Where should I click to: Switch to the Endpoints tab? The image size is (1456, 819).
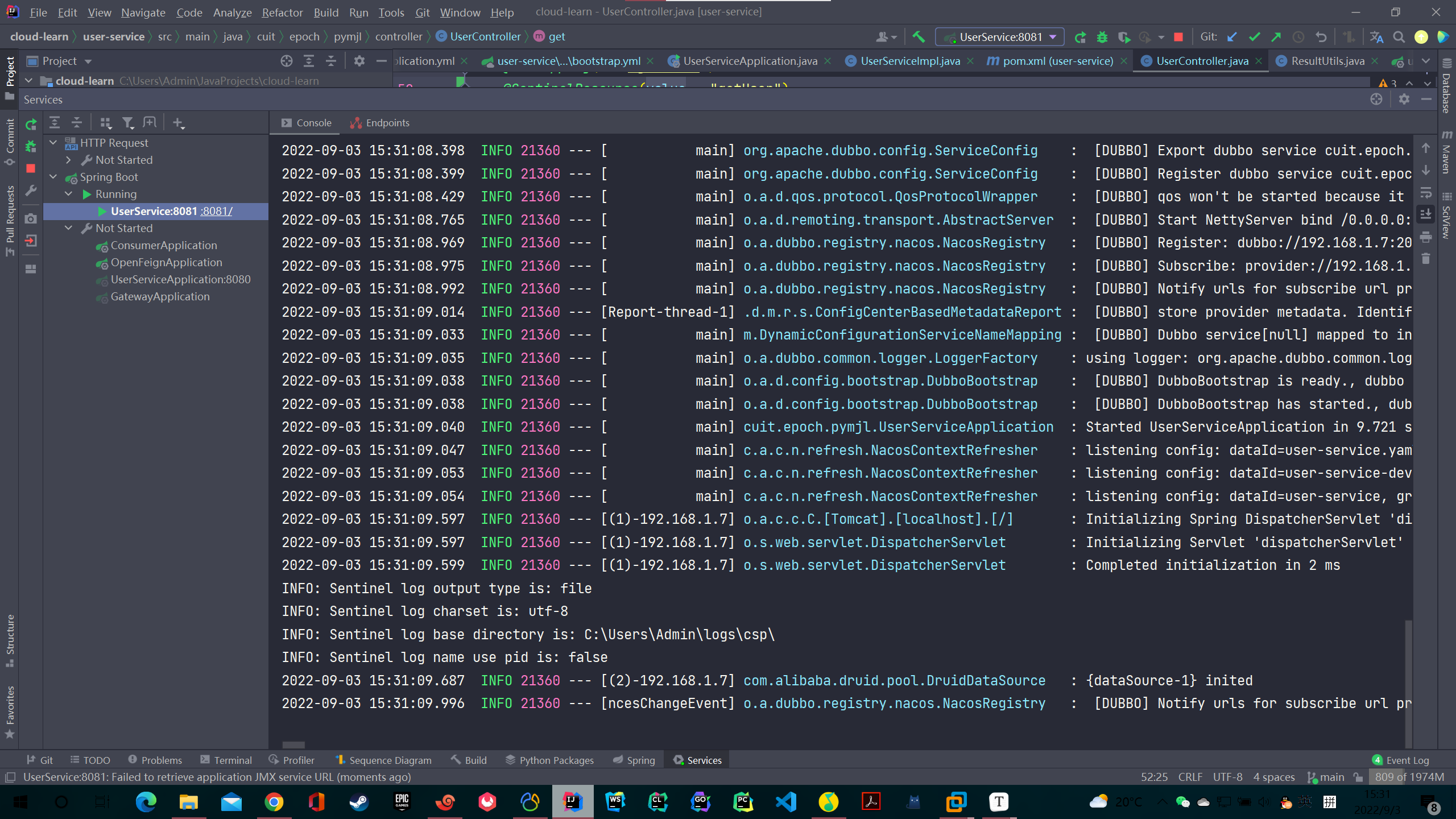pyautogui.click(x=380, y=123)
